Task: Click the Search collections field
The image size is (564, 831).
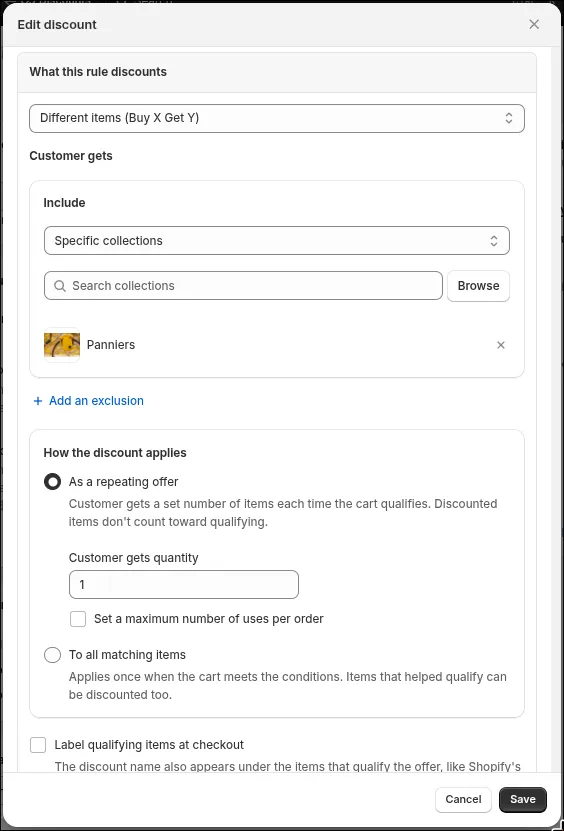Action: pyautogui.click(x=243, y=286)
